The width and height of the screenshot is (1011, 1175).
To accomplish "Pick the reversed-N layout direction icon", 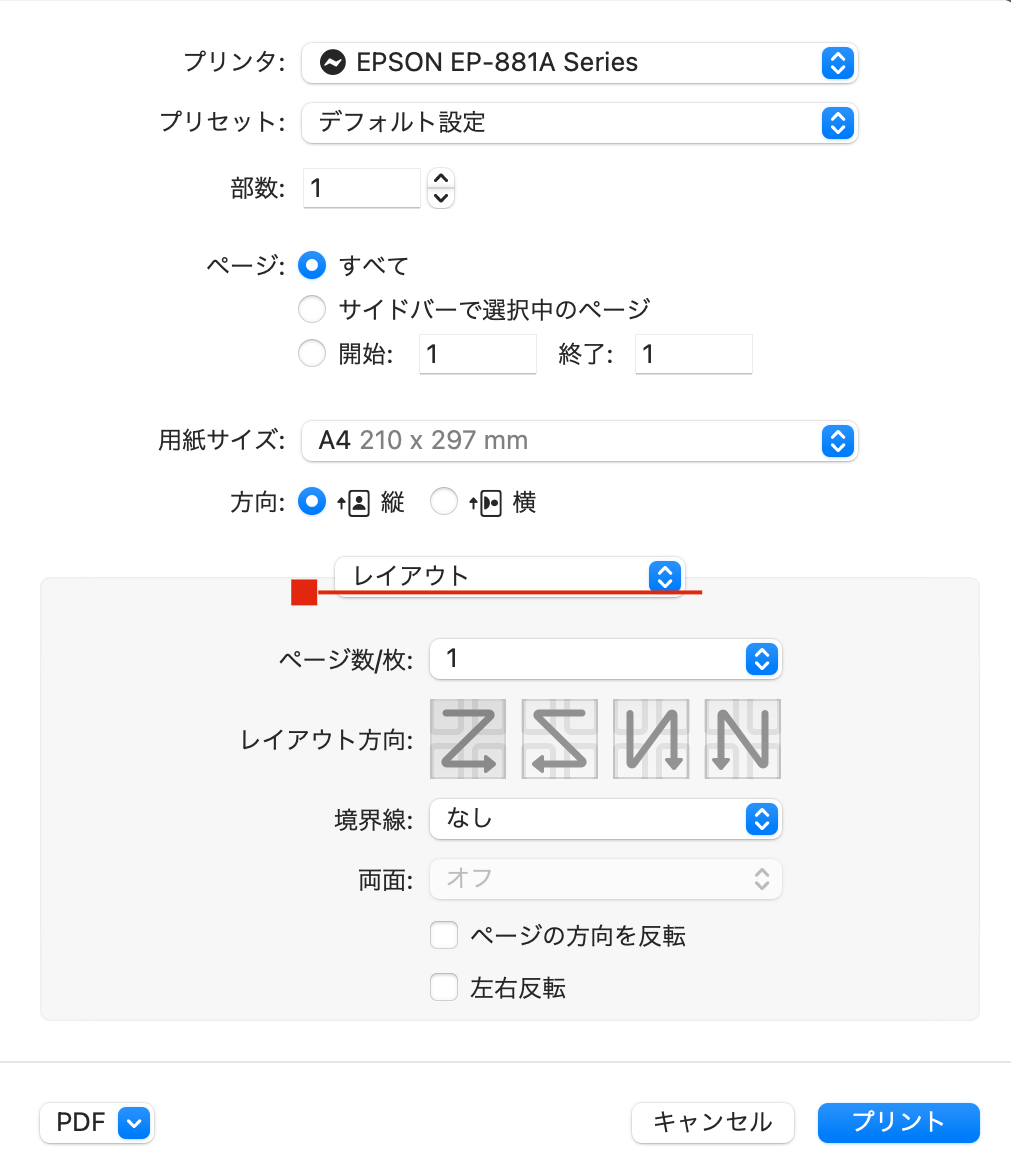I will [x=651, y=739].
